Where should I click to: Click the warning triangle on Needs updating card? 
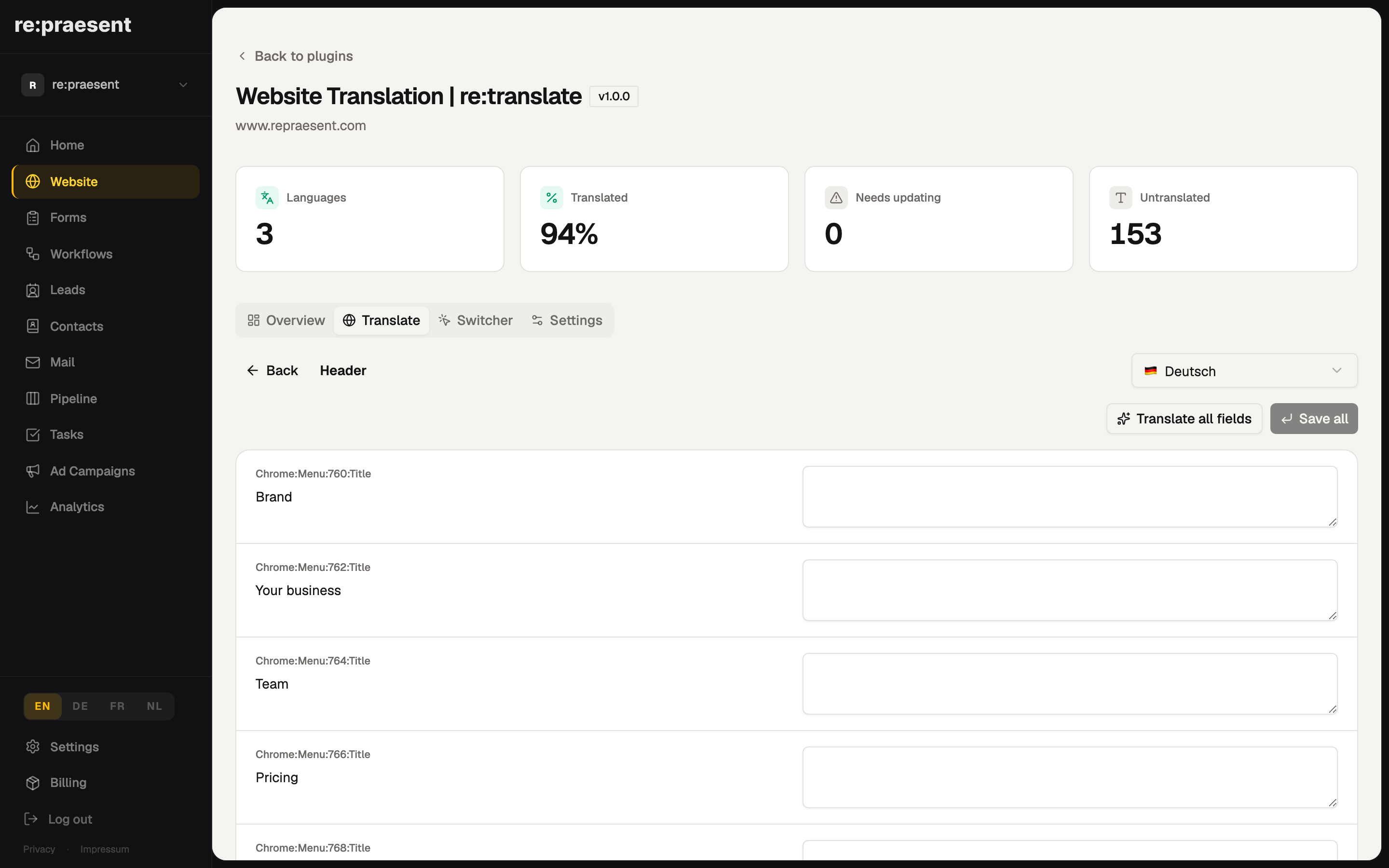tap(836, 198)
